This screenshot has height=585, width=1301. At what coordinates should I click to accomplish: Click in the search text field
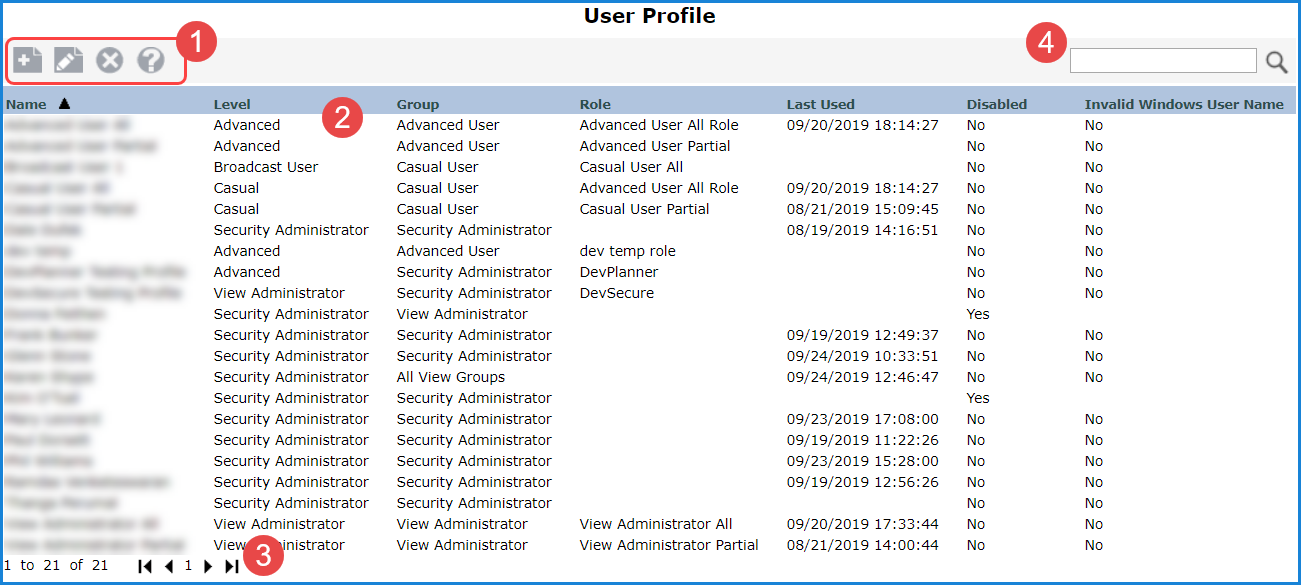[1162, 61]
